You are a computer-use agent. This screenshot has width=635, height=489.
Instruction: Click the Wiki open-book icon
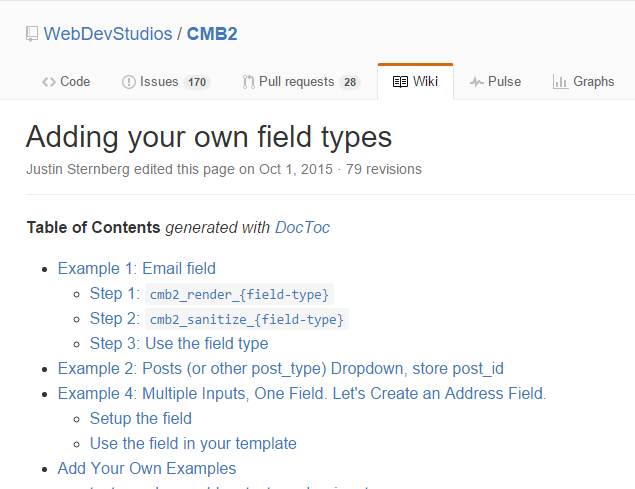click(x=400, y=82)
